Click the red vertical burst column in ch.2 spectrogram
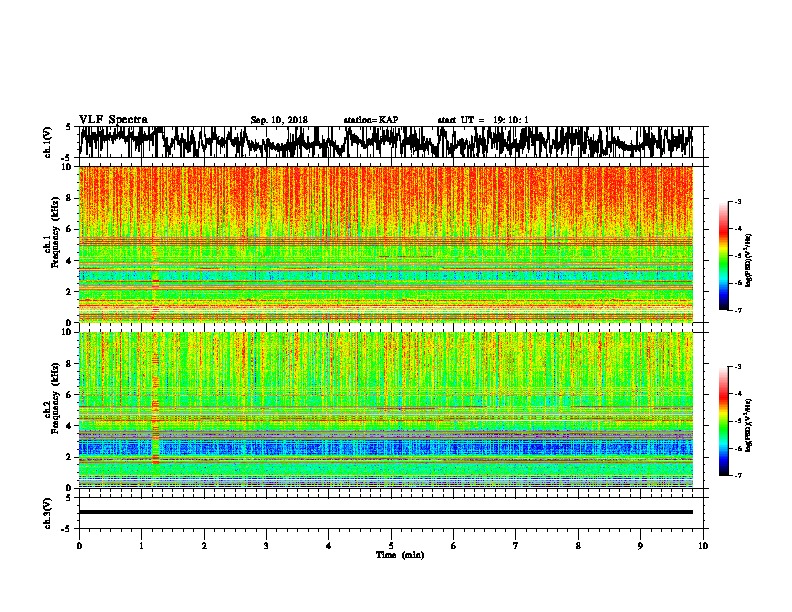This screenshot has height=612, width=792. [x=156, y=409]
